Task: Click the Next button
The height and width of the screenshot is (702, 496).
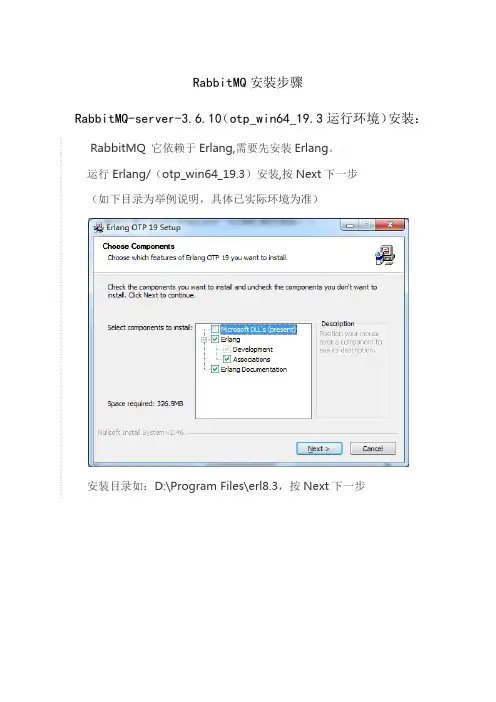Action: 319,448
